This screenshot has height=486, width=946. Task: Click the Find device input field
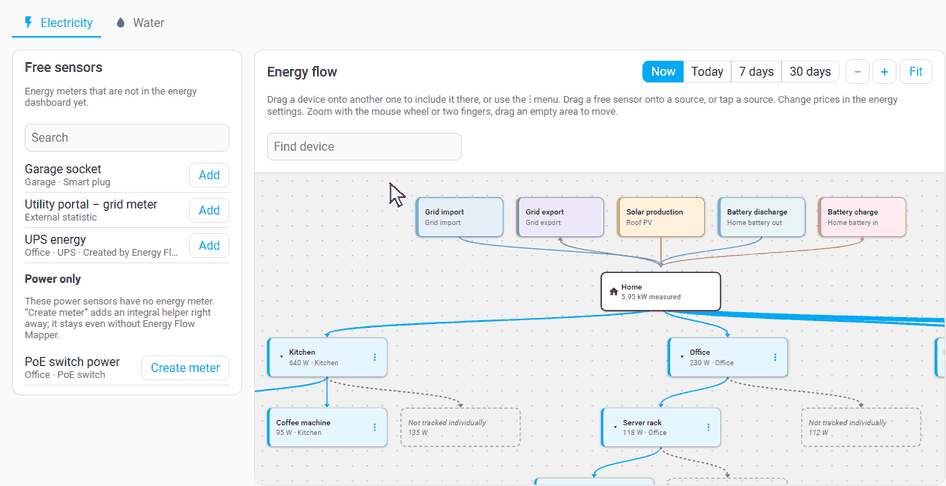tap(364, 147)
